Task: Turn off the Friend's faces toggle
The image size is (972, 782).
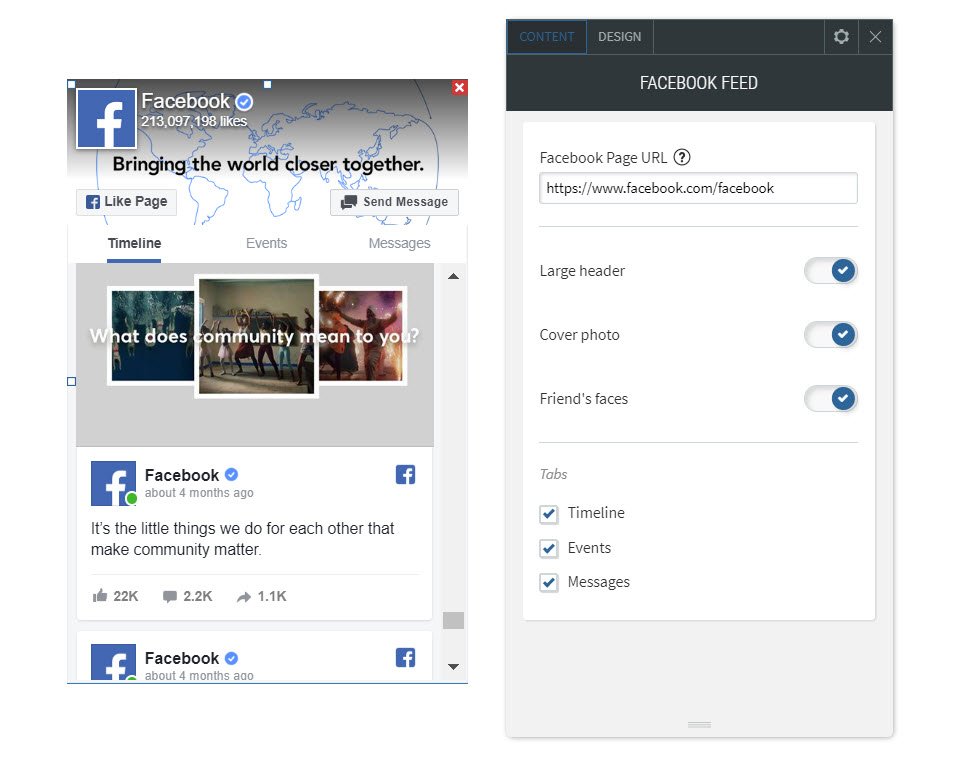Action: tap(831, 398)
